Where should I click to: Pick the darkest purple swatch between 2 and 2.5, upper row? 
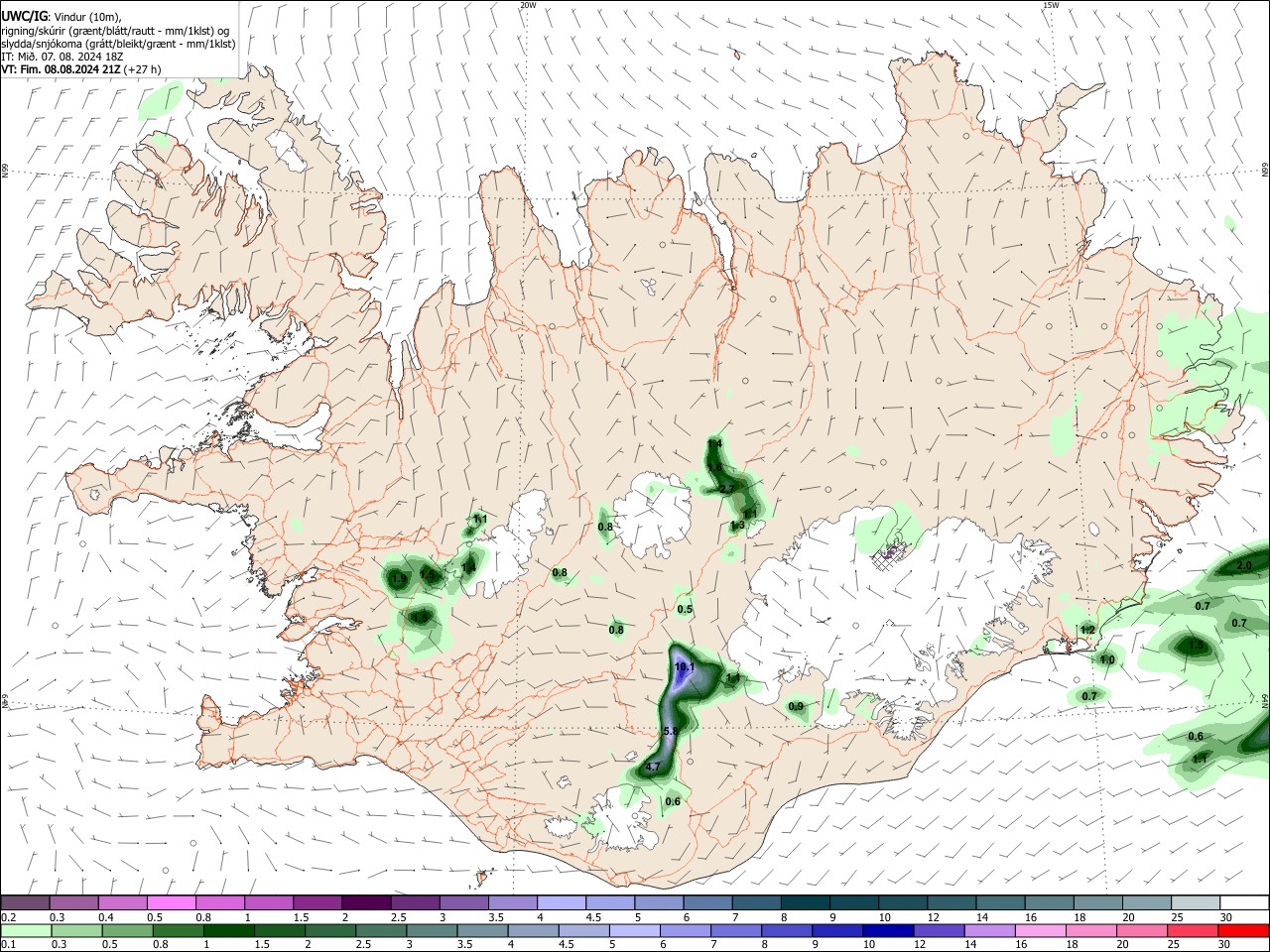pos(366,902)
